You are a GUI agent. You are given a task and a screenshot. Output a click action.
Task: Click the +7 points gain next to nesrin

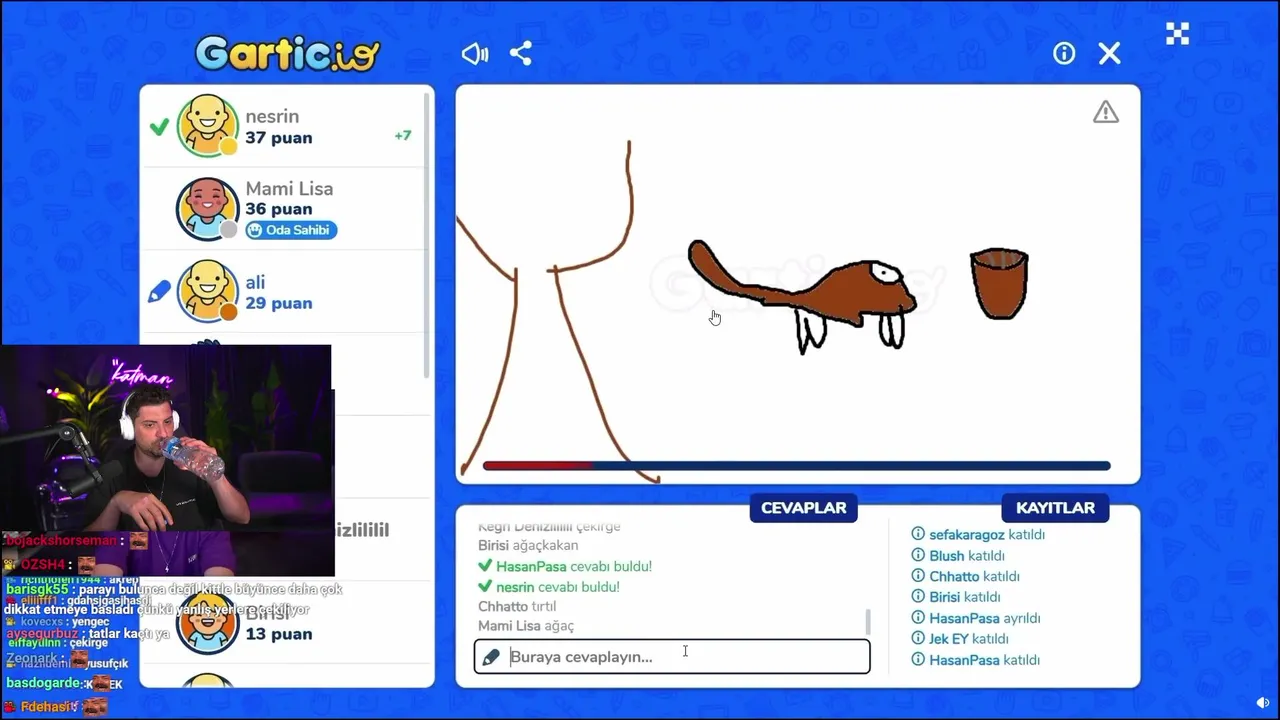click(x=402, y=135)
